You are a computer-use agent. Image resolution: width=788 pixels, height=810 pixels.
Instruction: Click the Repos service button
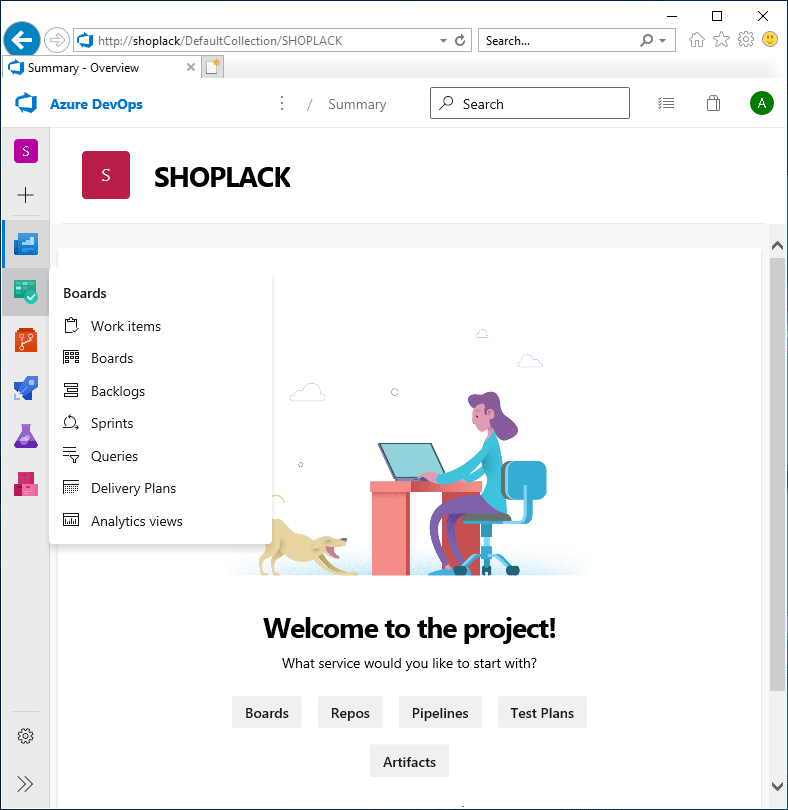click(350, 712)
